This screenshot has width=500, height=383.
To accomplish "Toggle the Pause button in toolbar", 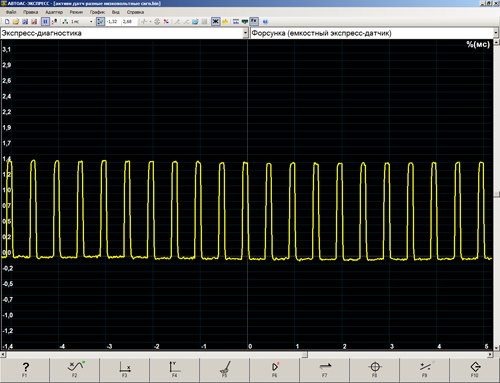I will pos(45,22).
